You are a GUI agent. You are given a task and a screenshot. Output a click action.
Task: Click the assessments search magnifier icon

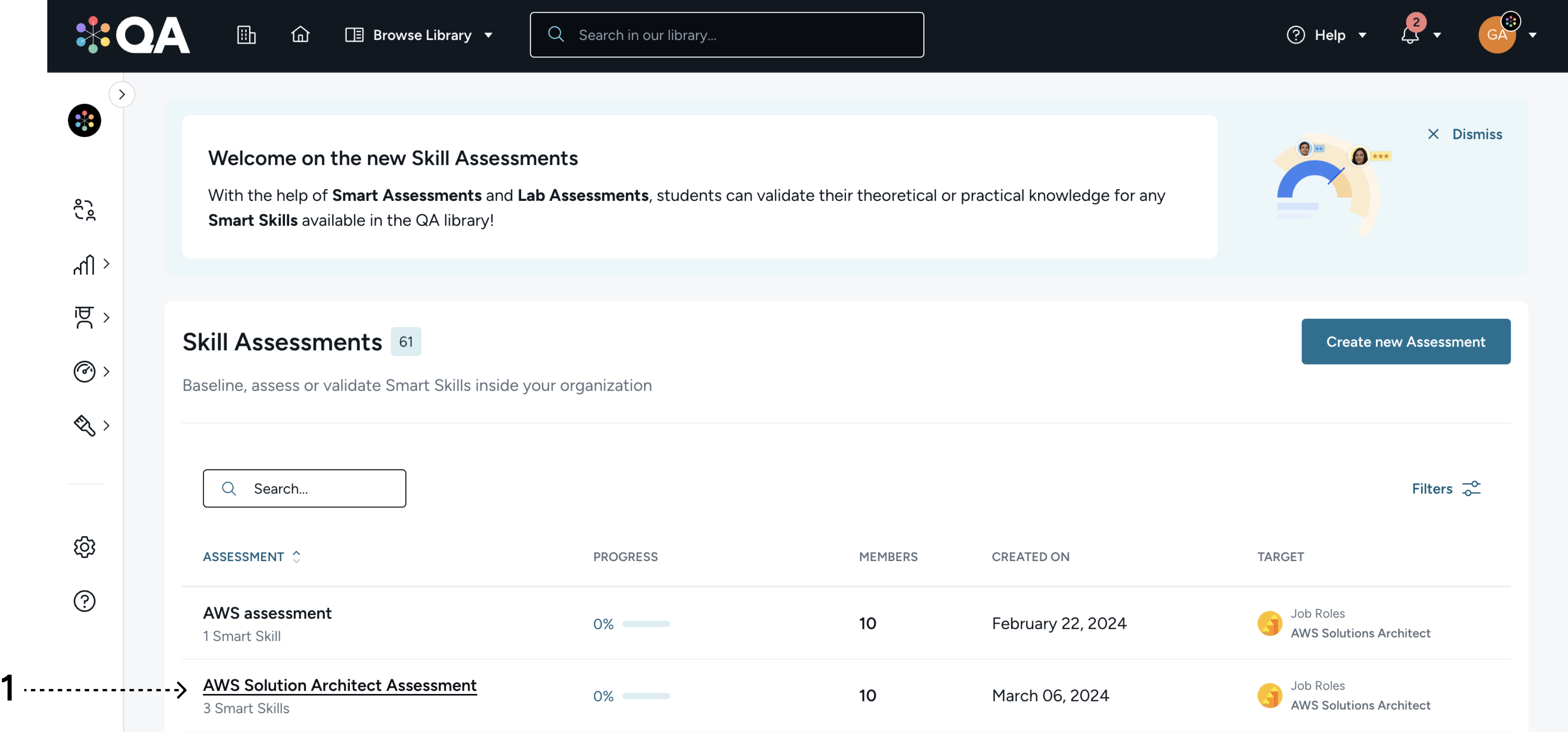coord(229,488)
